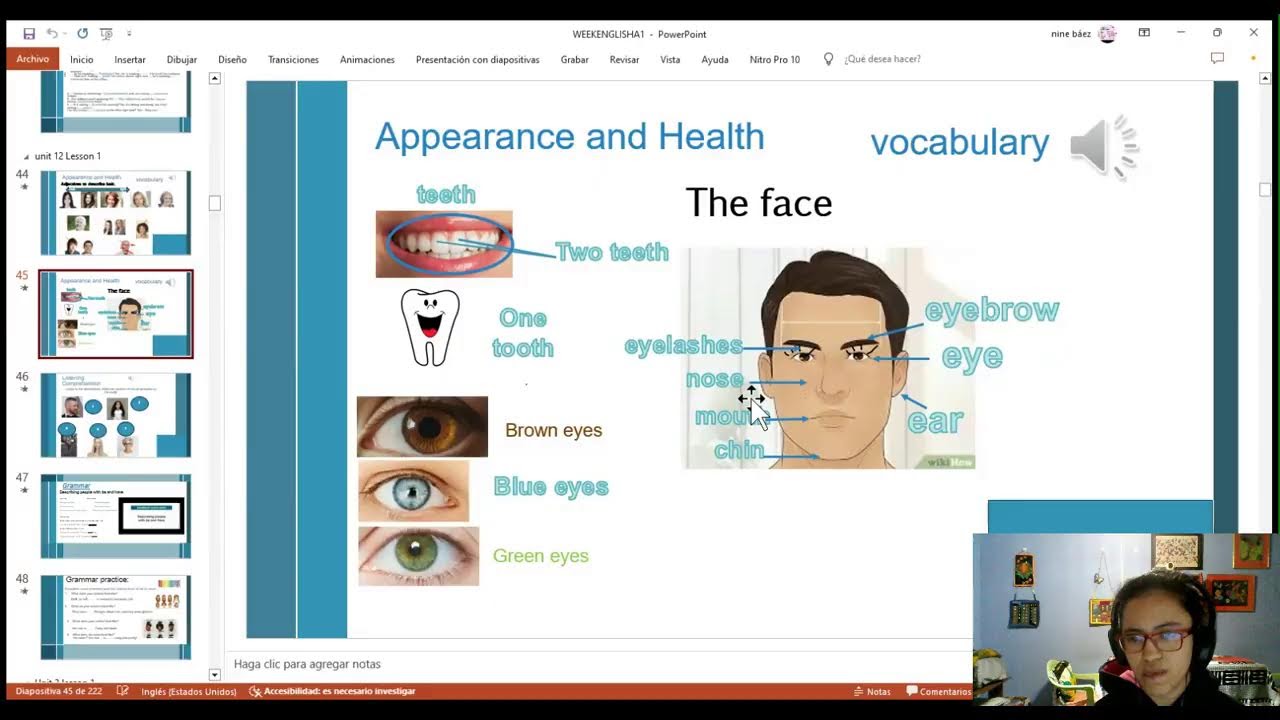1280x720 pixels.
Task: Select slide 46 Listening Comprehension thumbnail
Action: pyautogui.click(x=116, y=415)
